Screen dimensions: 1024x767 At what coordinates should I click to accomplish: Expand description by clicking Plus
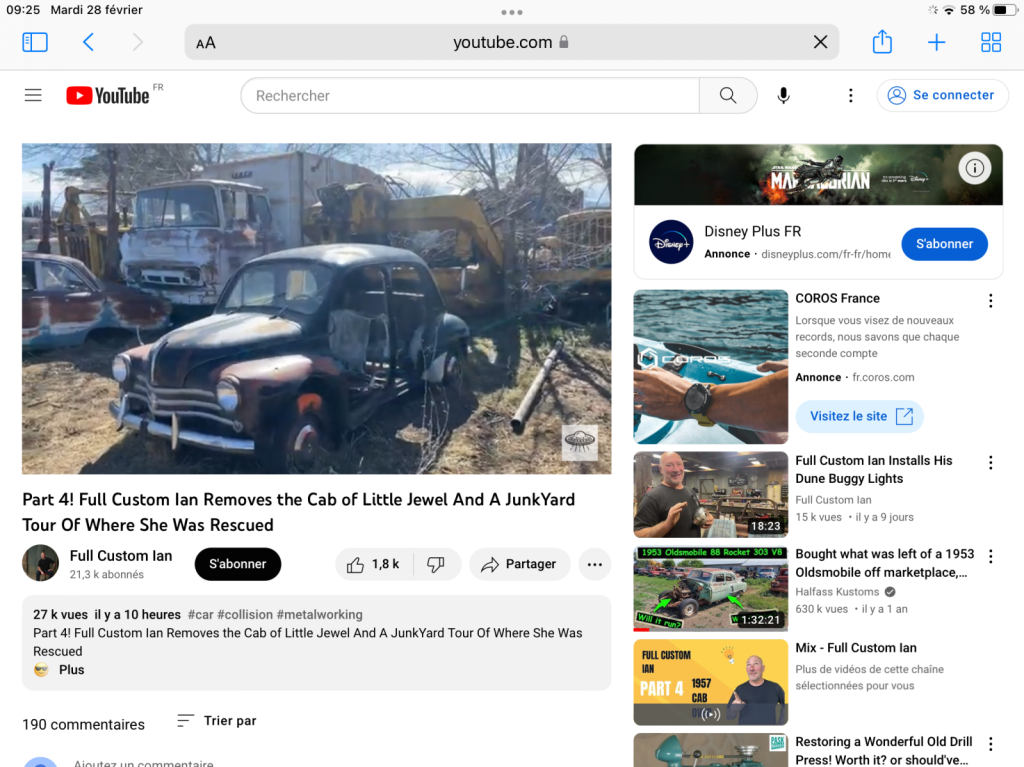click(x=71, y=670)
